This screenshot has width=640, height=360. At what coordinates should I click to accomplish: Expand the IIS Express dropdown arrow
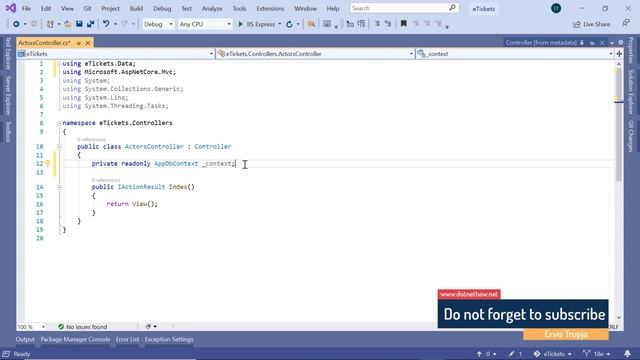tap(280, 24)
